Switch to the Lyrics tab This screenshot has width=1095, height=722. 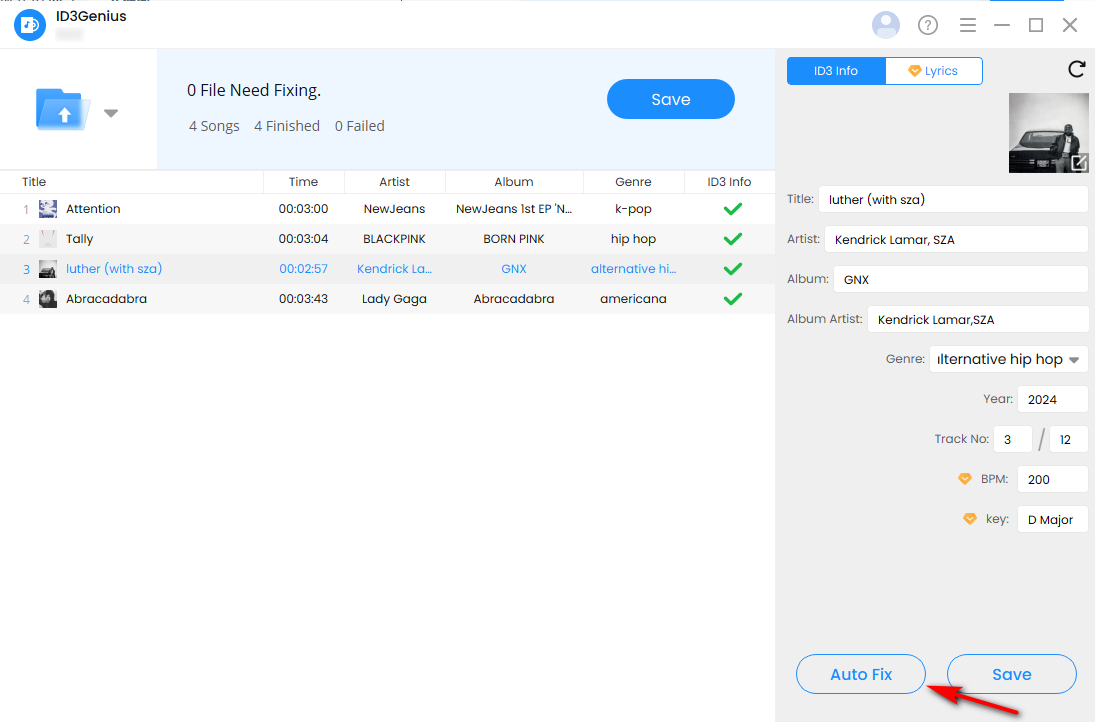point(934,71)
